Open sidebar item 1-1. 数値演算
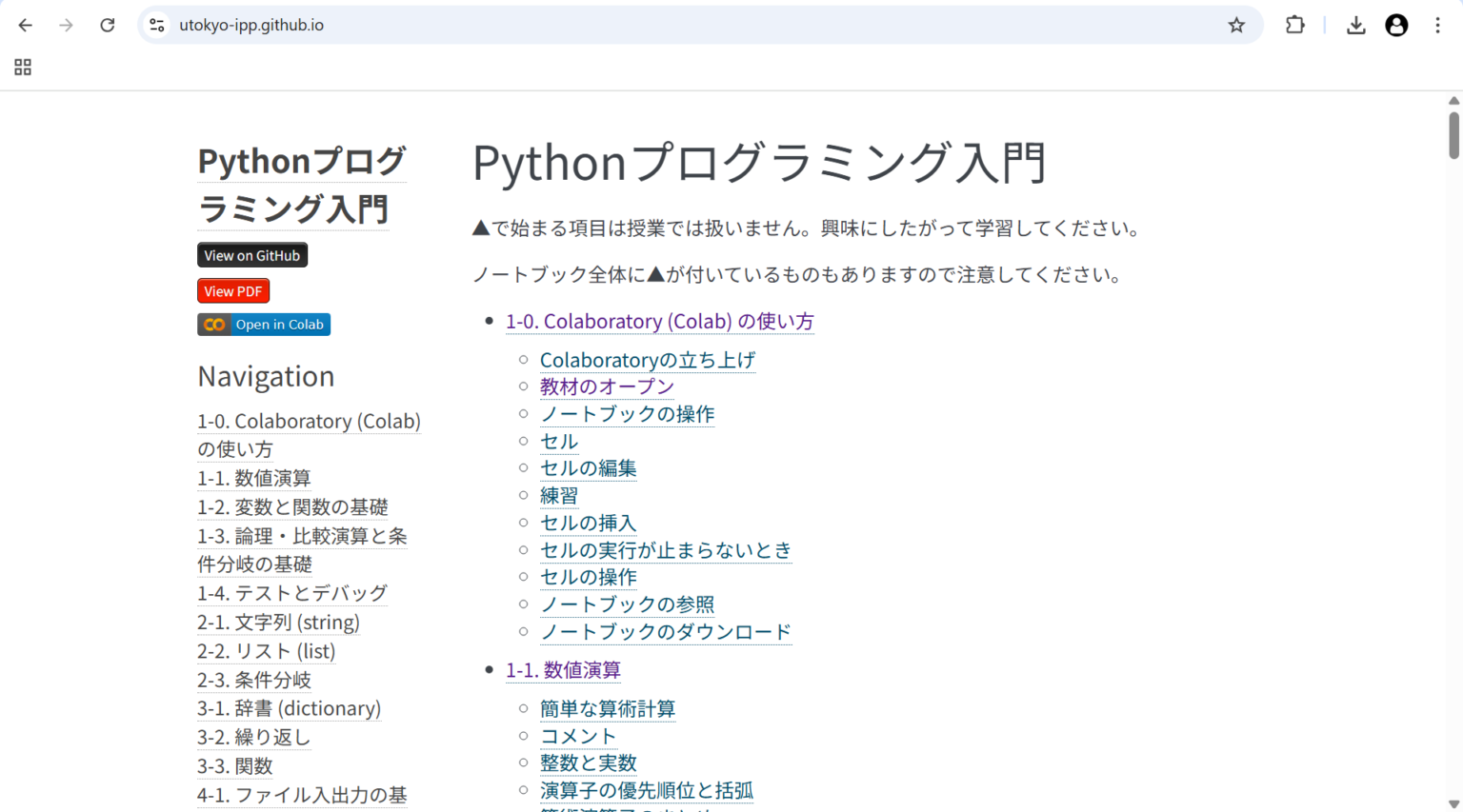 [x=253, y=478]
